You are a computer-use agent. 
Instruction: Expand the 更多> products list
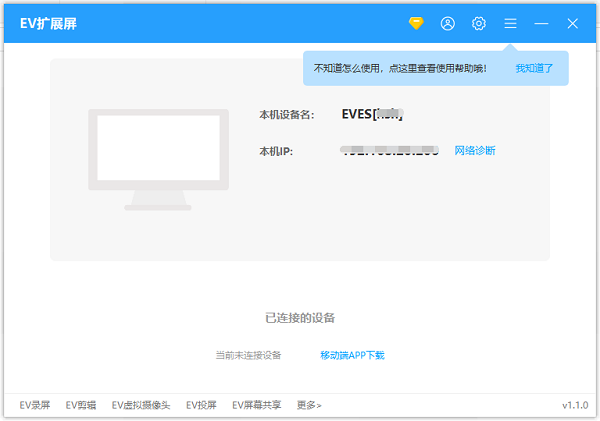click(309, 405)
